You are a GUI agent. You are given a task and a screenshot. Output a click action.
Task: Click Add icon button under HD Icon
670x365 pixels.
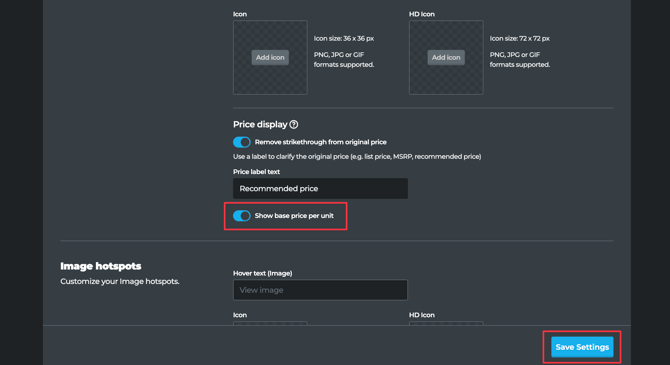[x=446, y=57]
